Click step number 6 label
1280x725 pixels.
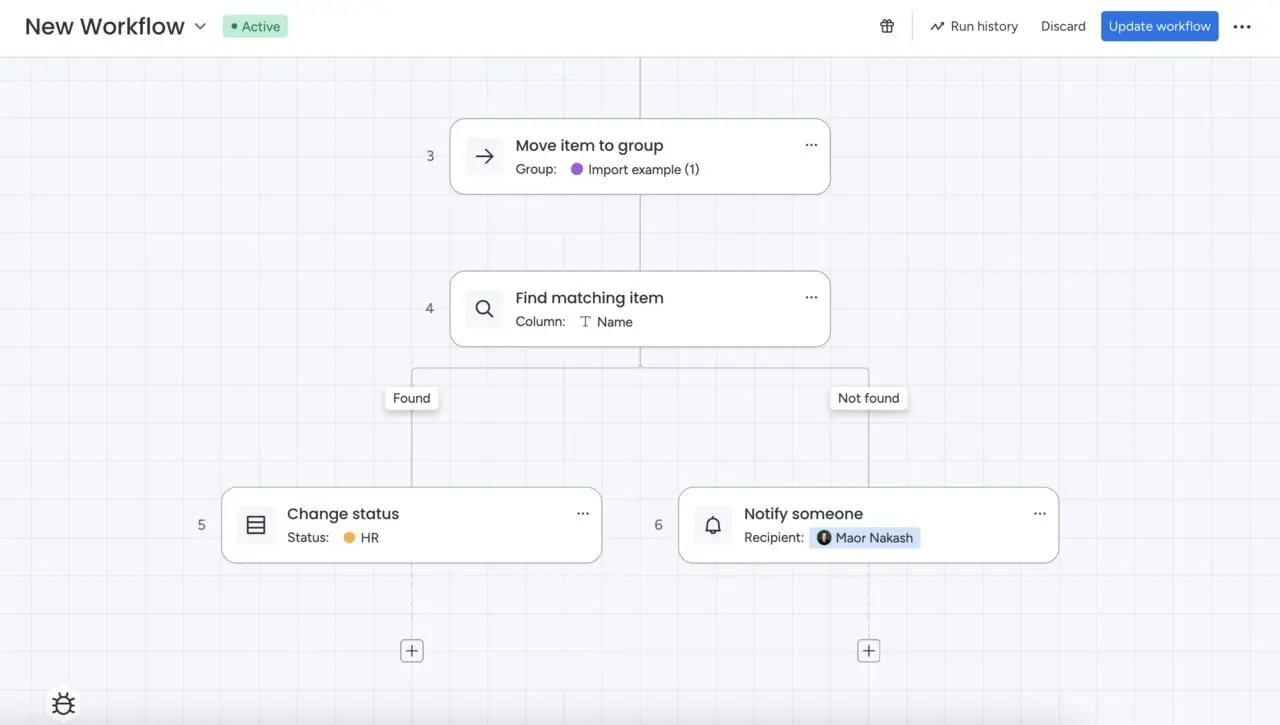coord(658,524)
